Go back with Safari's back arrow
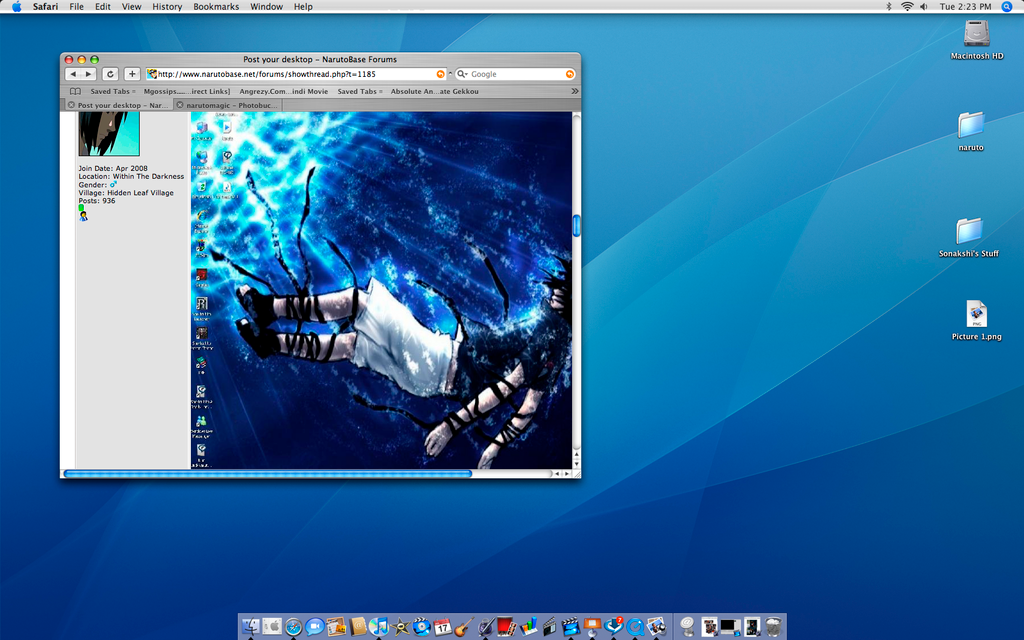The height and width of the screenshot is (640, 1024). pos(73,74)
